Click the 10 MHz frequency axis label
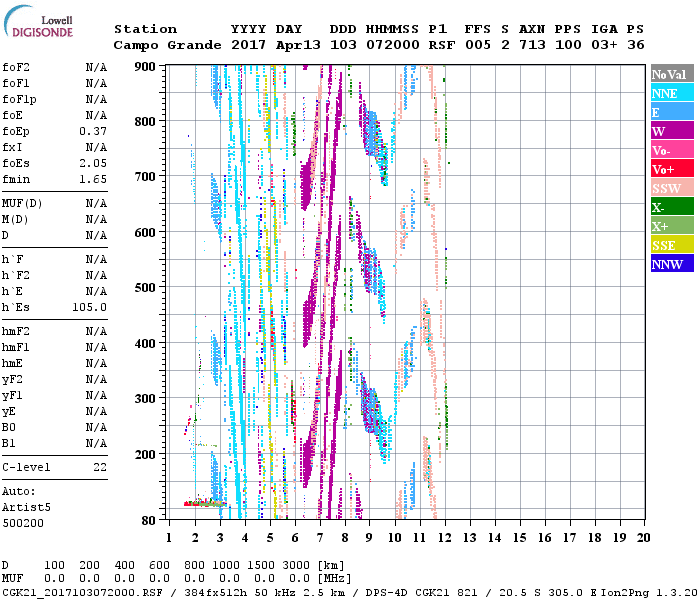 point(394,538)
